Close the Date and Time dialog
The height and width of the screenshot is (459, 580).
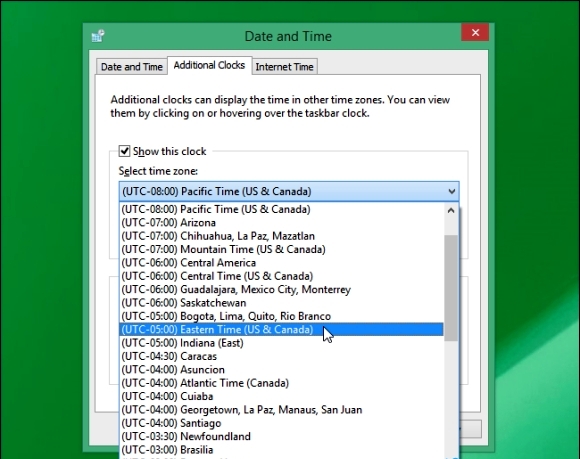tap(475, 33)
